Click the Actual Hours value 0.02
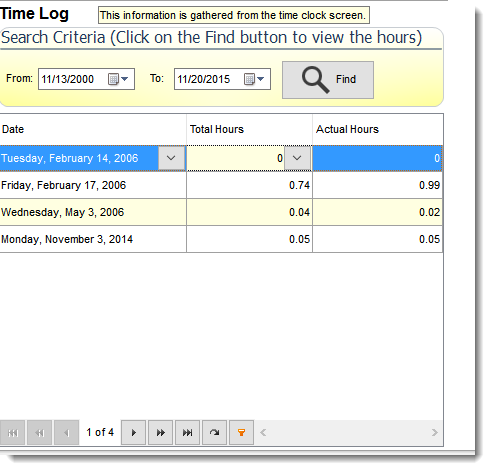This screenshot has width=490, height=470. [x=429, y=212]
